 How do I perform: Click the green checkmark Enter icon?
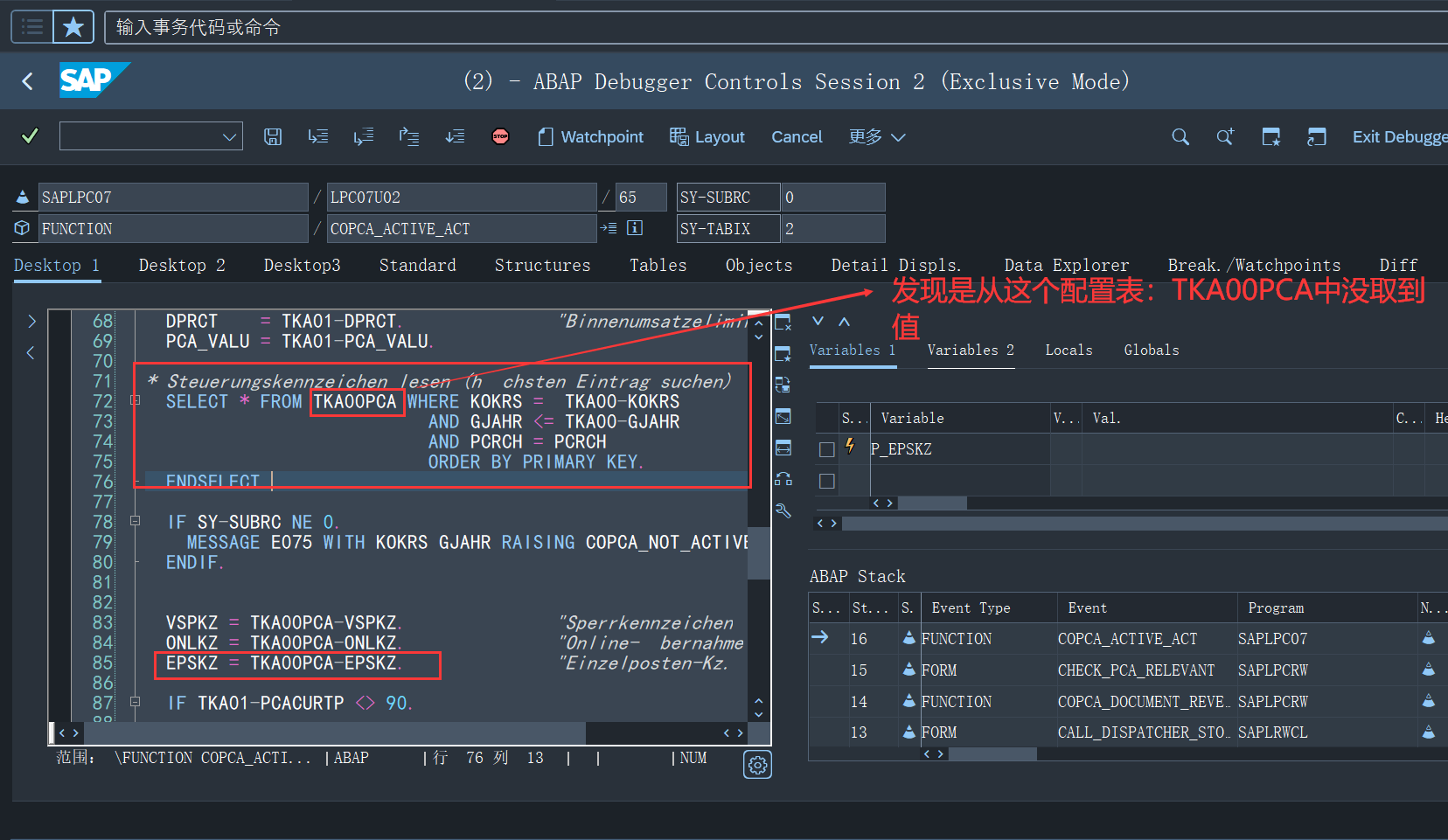30,136
